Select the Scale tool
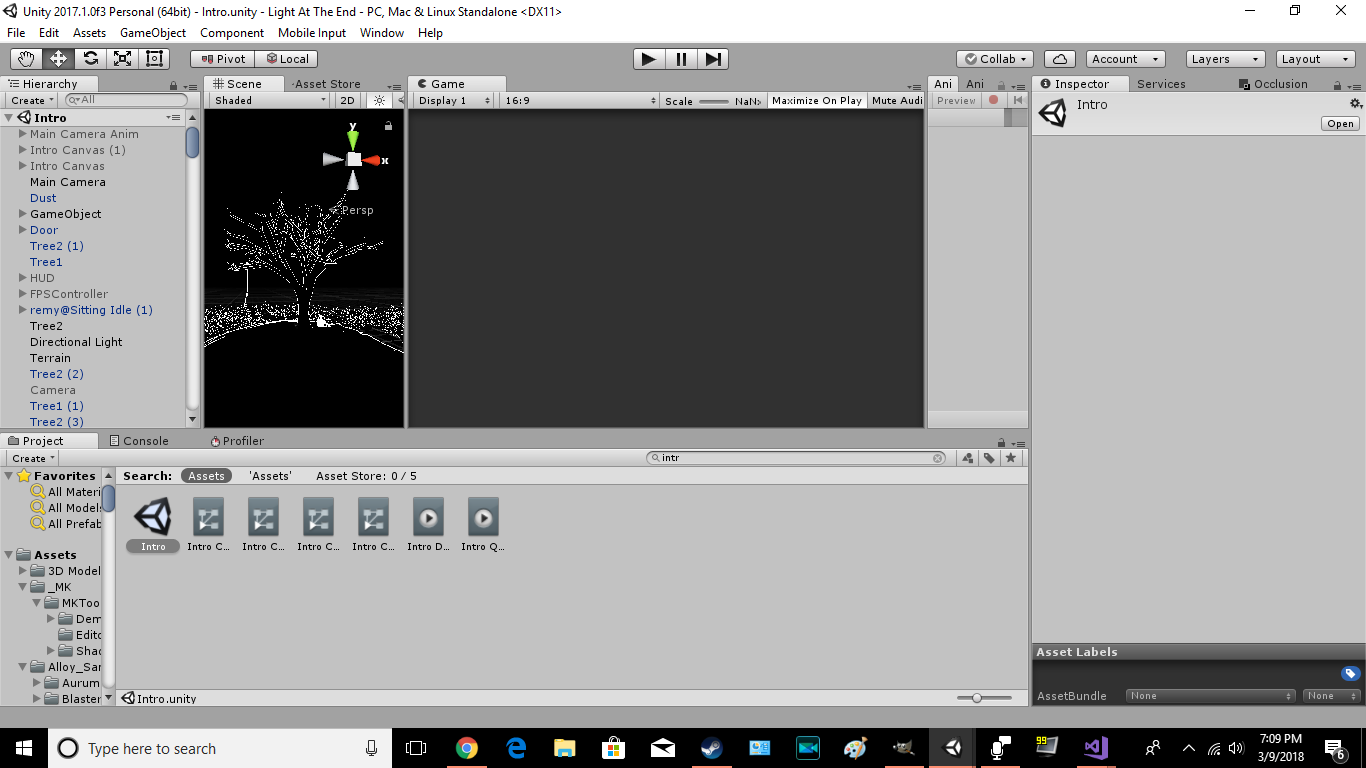1366x768 pixels. [x=122, y=58]
